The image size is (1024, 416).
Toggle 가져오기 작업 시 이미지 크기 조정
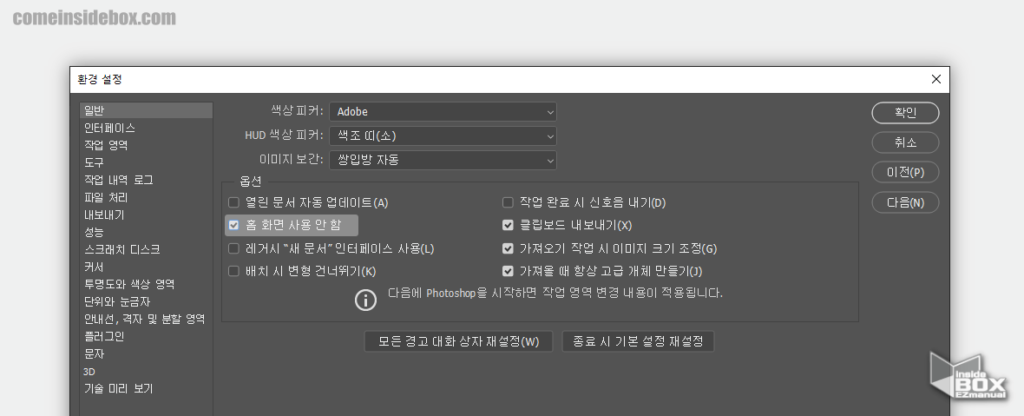[508, 248]
